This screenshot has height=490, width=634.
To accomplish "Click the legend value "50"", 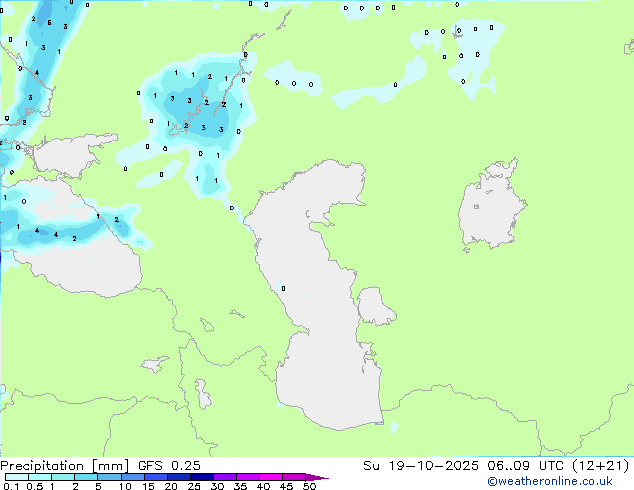I will [309, 486].
